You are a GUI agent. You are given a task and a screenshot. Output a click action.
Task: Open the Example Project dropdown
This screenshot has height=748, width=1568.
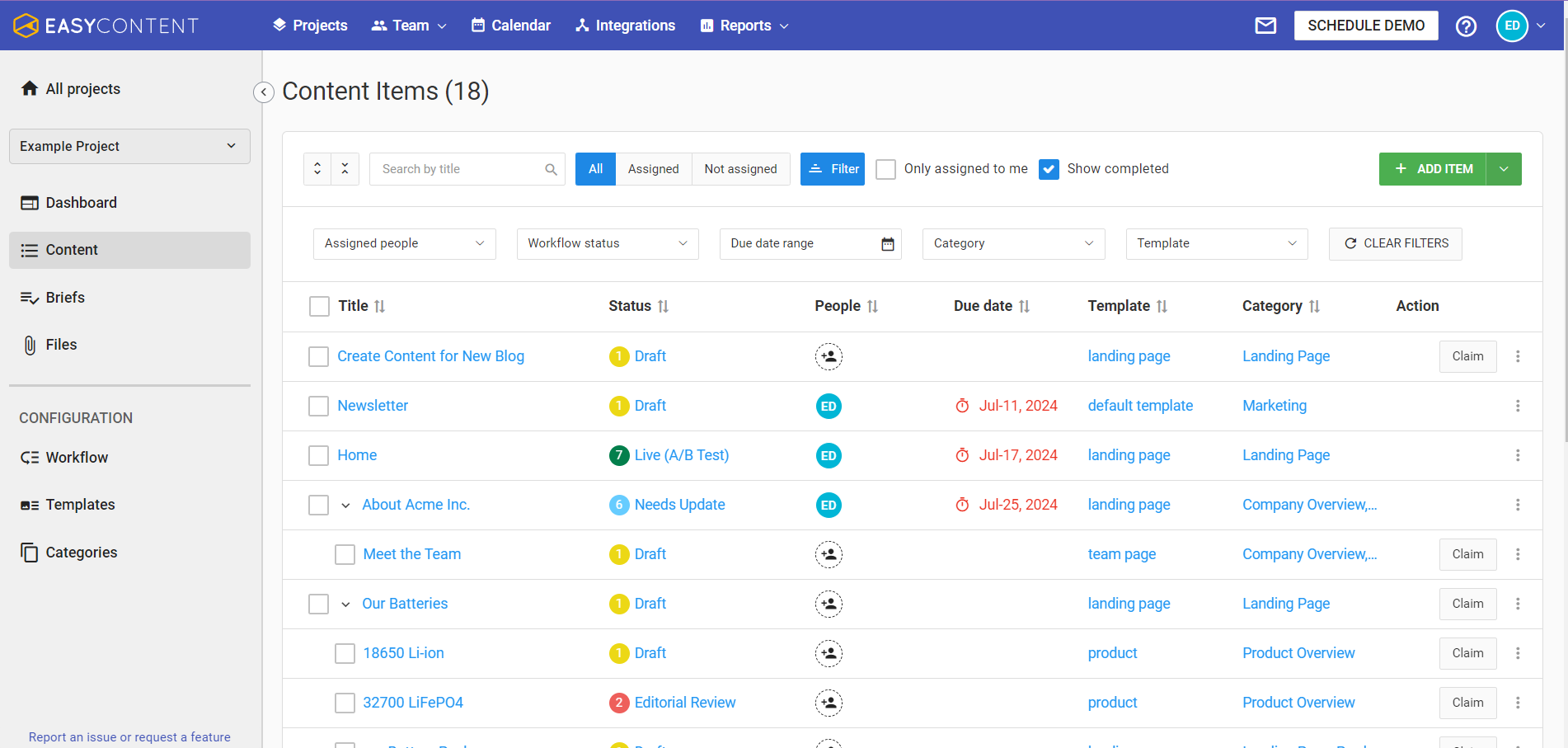(x=129, y=146)
